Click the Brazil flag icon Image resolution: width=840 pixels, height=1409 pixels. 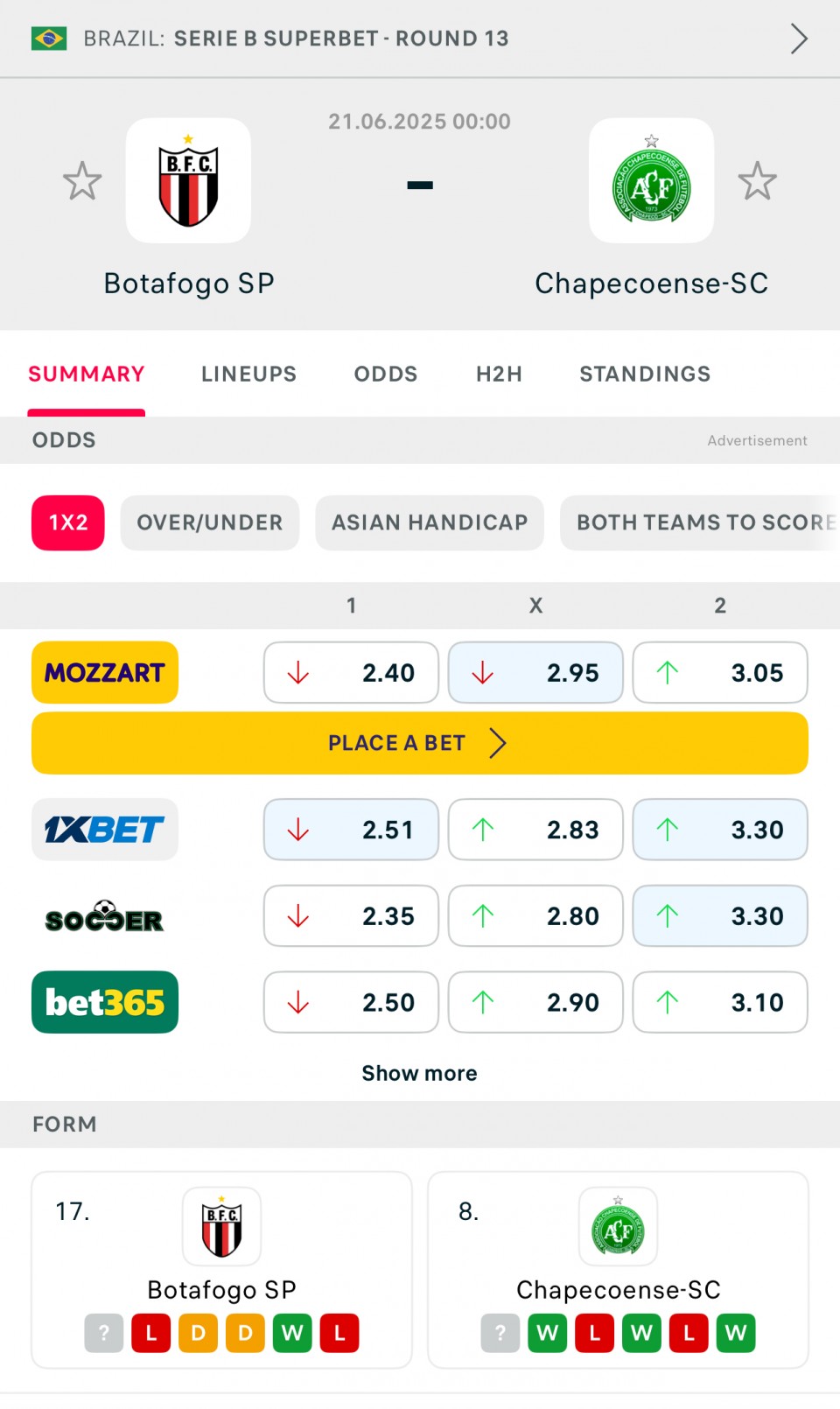tap(49, 39)
